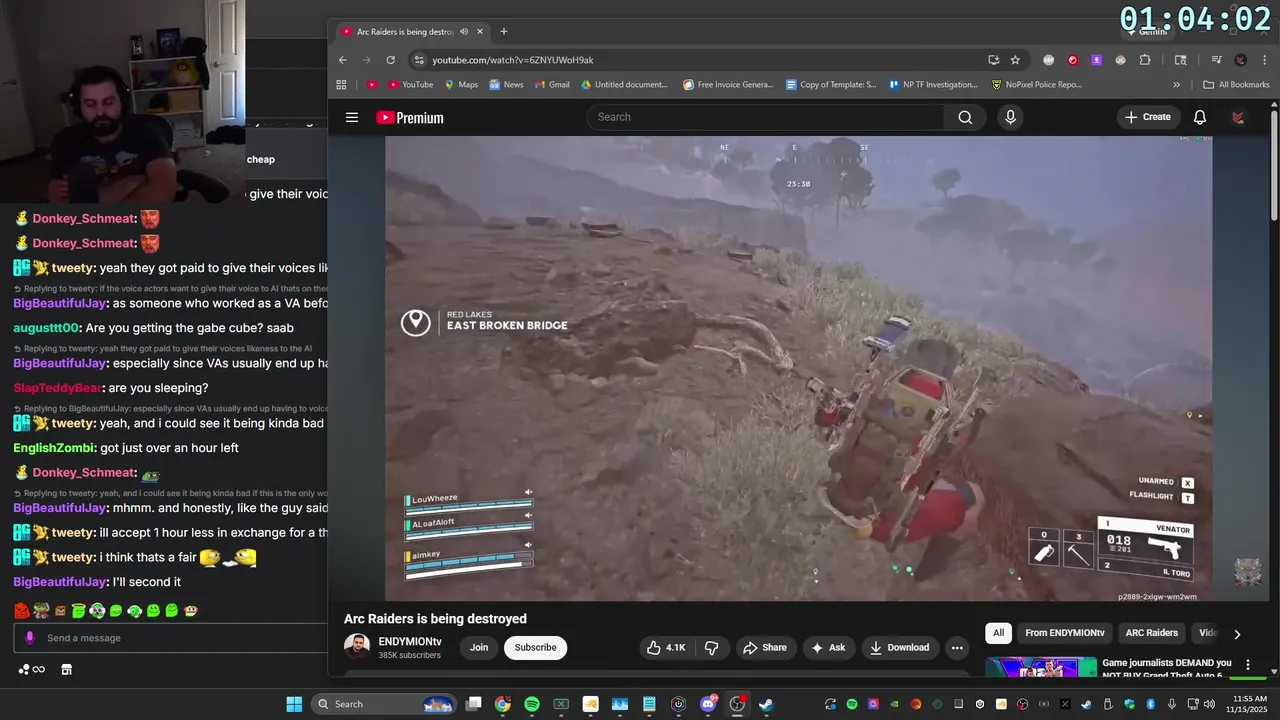Open the ENDYMIONtv channel avatar
Viewport: 1280px width, 720px height.
[357, 647]
